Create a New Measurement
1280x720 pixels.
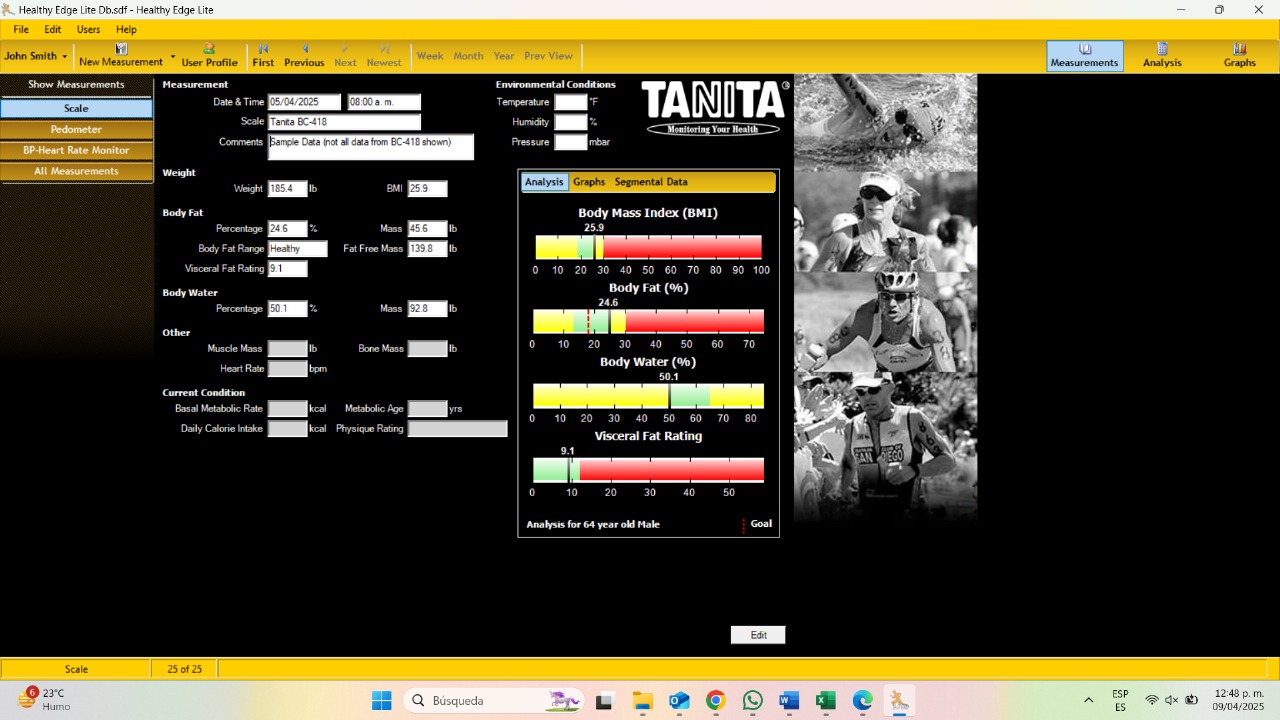(x=119, y=56)
